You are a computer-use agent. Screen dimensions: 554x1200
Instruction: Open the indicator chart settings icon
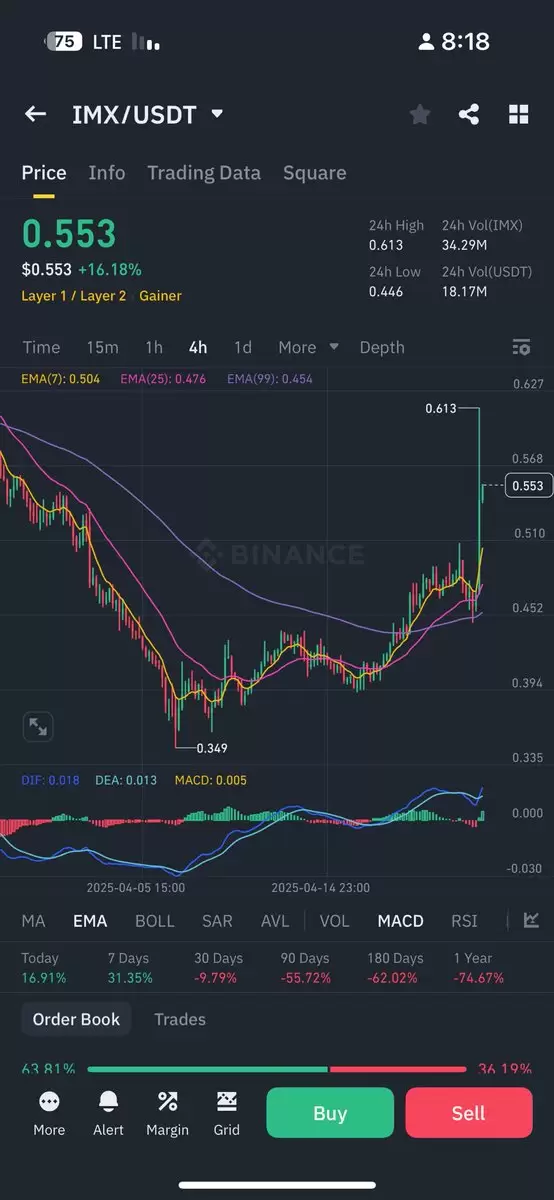tap(532, 921)
